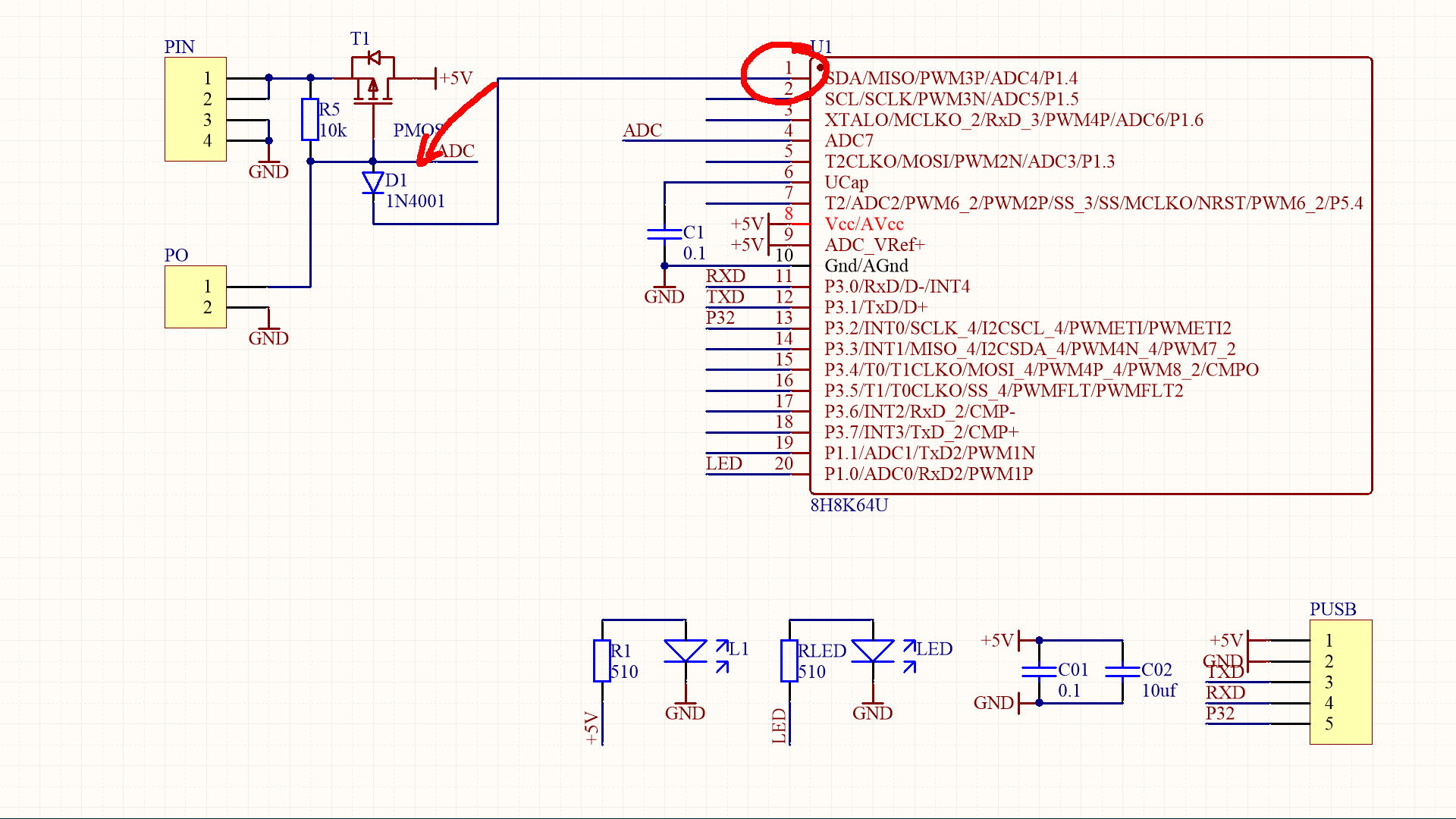This screenshot has width=1456, height=819.
Task: Click the RLED 510 resistor symbol
Action: (789, 661)
